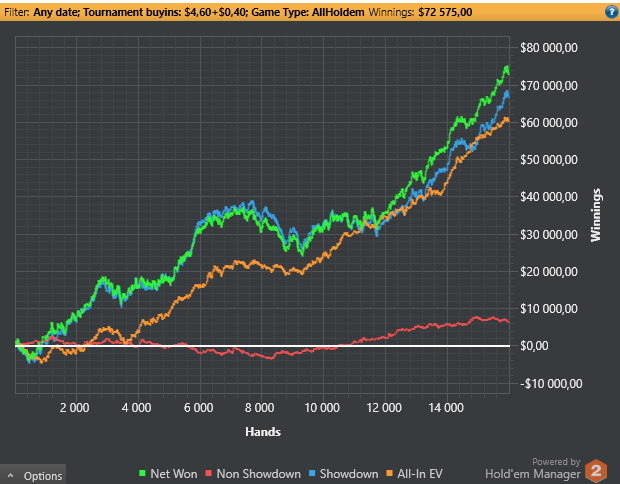Click the Hold'em Manager 2 logo icon

click(x=596, y=471)
